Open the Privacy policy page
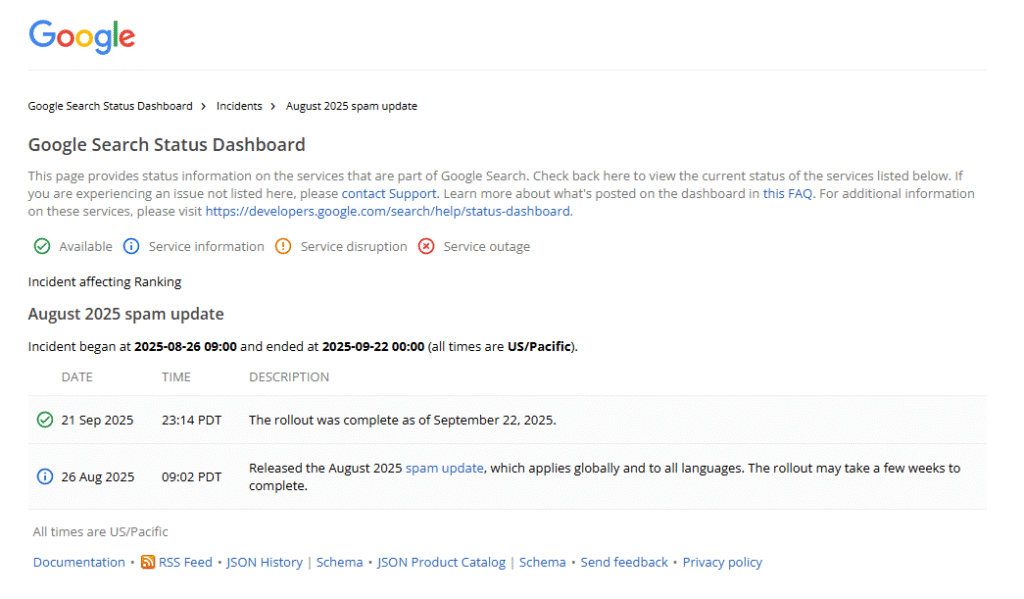 pos(722,562)
